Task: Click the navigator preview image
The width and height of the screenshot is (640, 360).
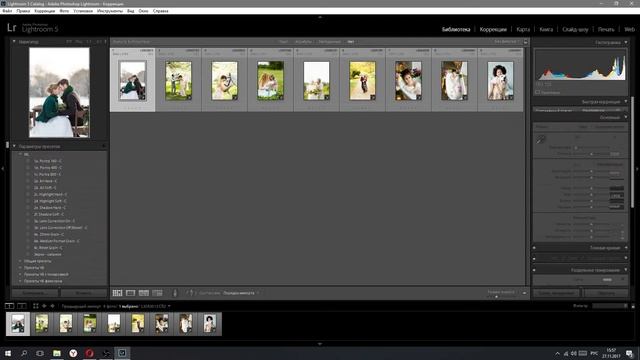Action: tap(59, 92)
